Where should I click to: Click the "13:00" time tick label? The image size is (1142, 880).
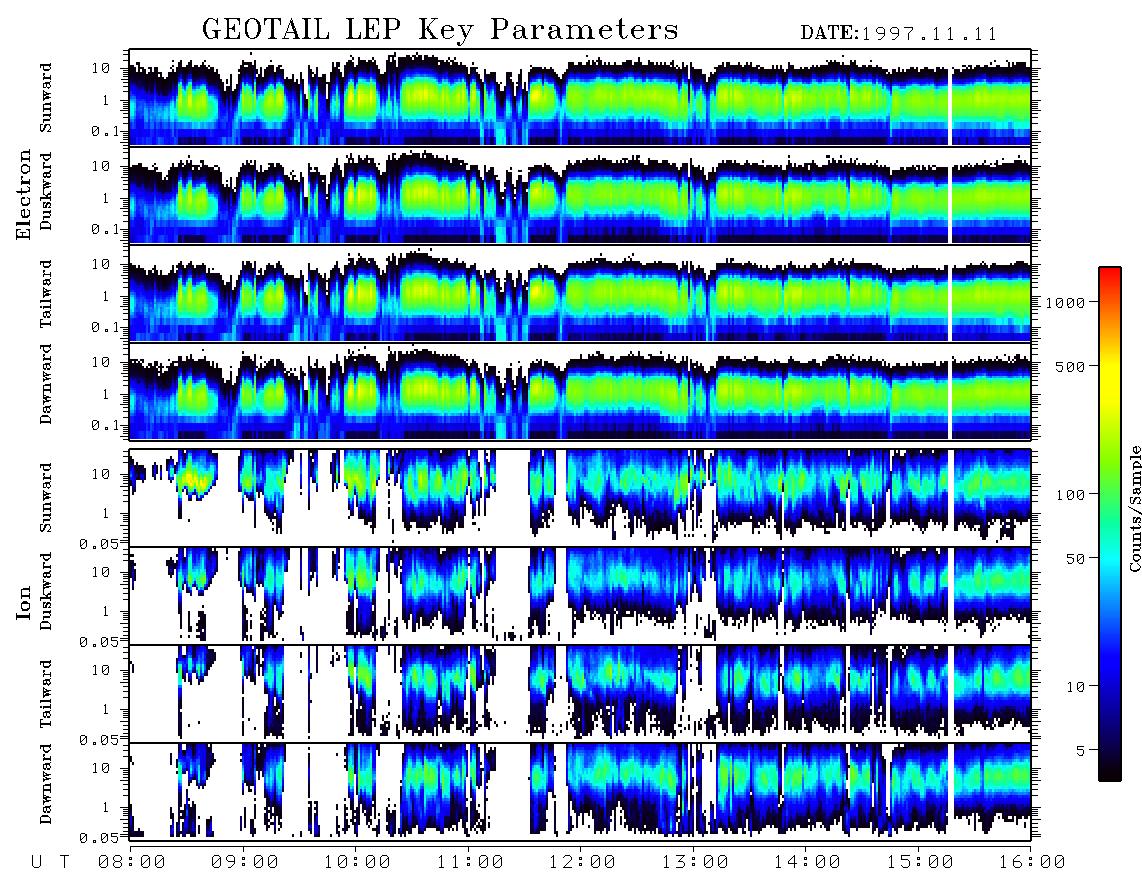coord(696,863)
